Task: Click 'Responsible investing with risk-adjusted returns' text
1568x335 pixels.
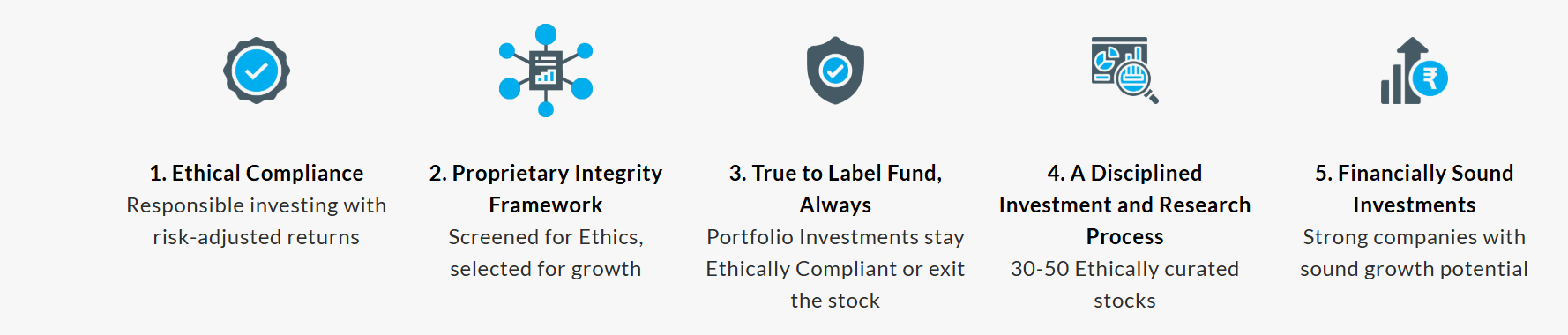Action: coord(257,221)
